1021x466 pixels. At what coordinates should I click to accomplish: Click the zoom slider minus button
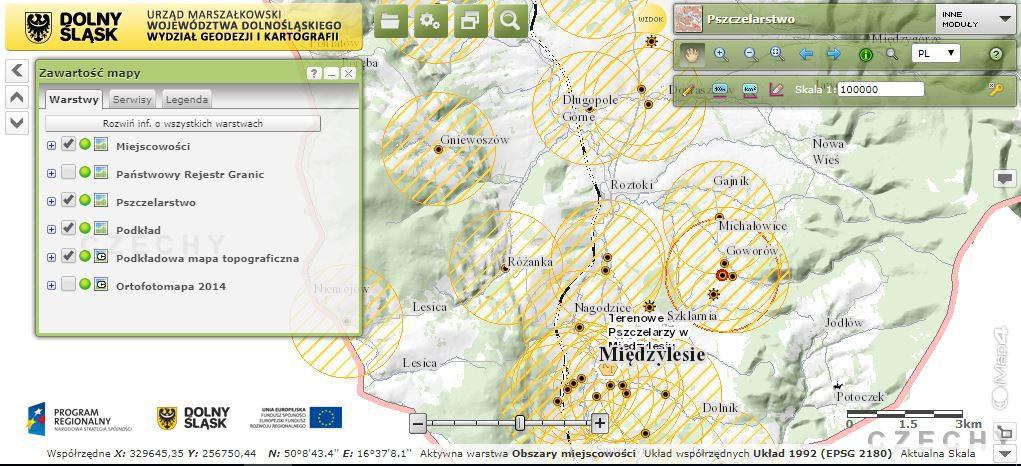pos(418,424)
